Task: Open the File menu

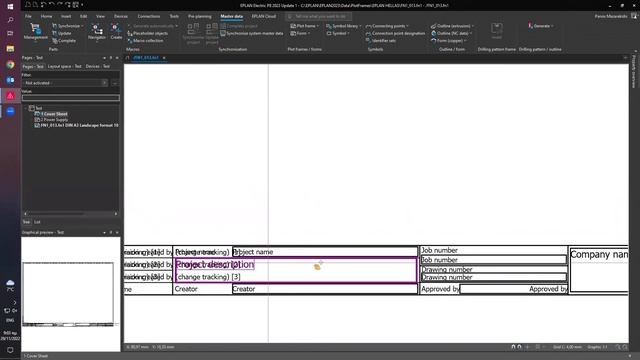Action: [x=28, y=16]
